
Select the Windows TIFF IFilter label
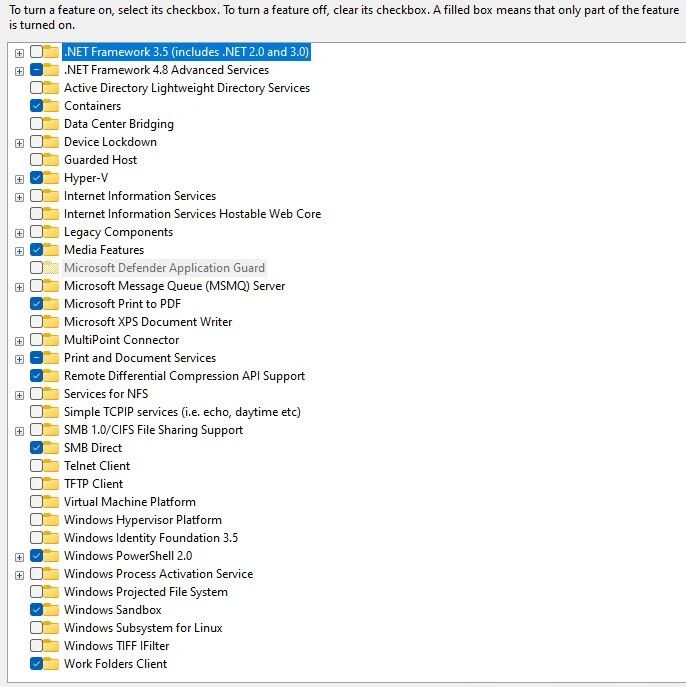(117, 646)
